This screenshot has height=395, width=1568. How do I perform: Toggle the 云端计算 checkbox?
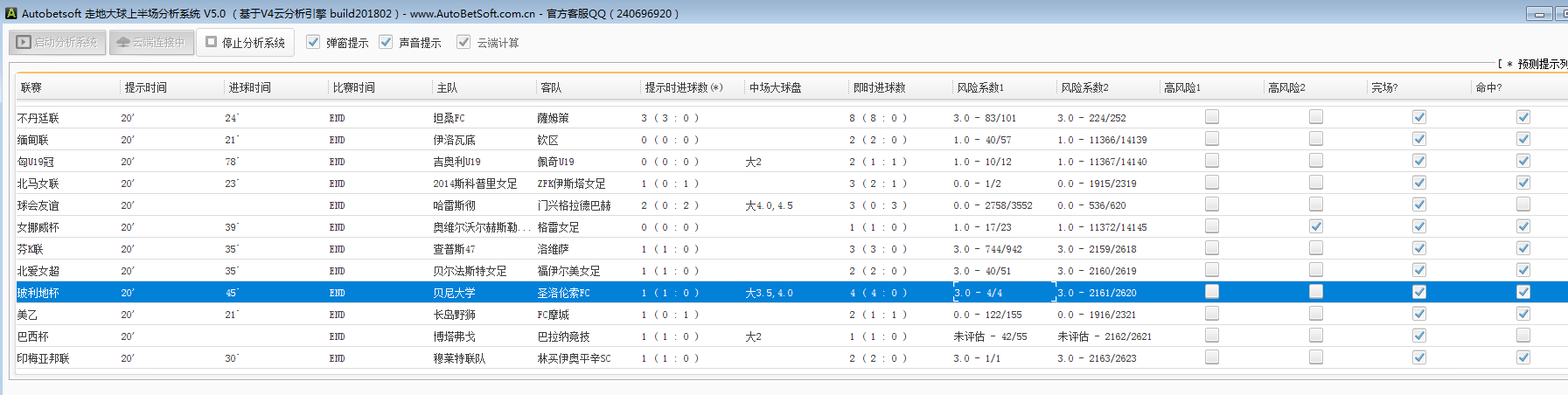pyautogui.click(x=463, y=42)
